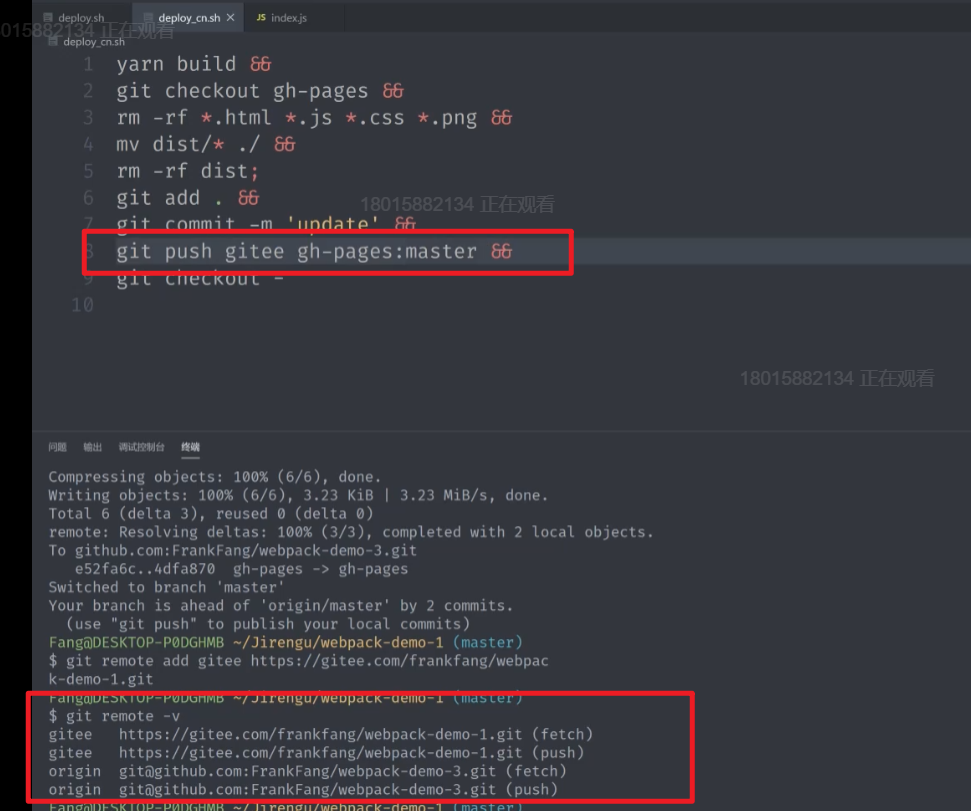
Task: Click the 'use "git push" to publish' line
Action: 268,623
